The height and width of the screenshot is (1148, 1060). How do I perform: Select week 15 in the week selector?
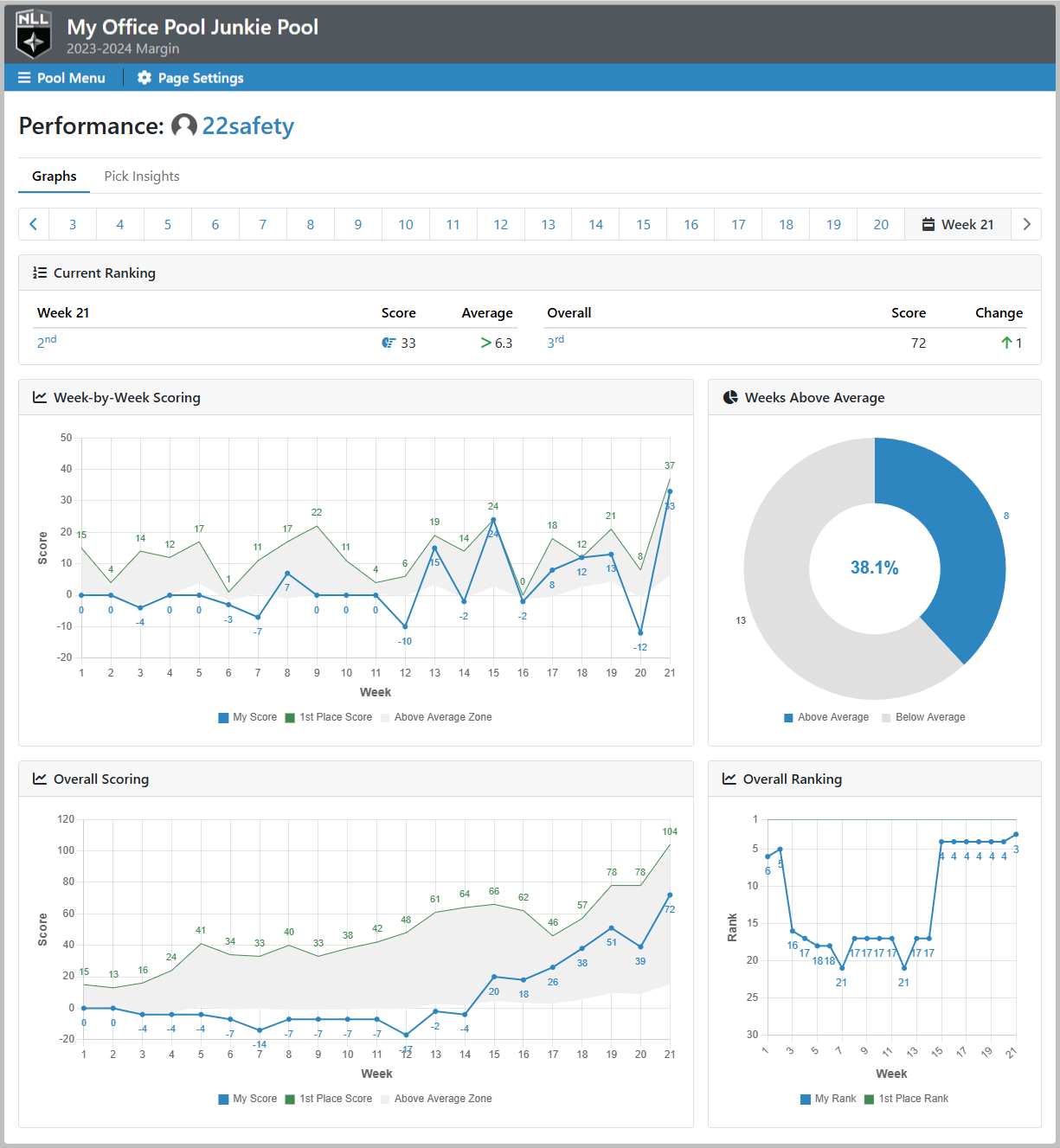(x=644, y=224)
